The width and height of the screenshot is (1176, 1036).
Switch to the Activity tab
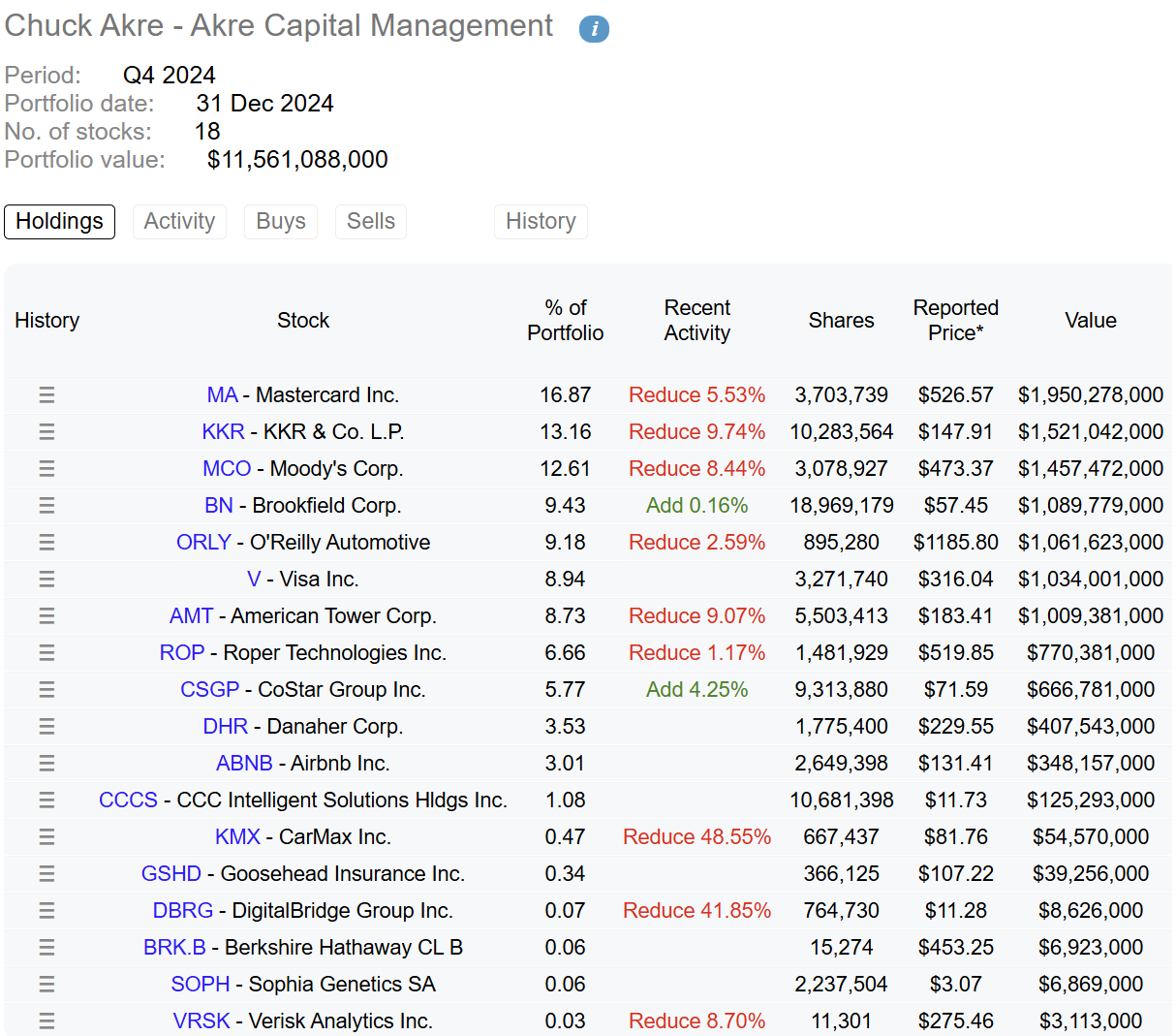179,221
